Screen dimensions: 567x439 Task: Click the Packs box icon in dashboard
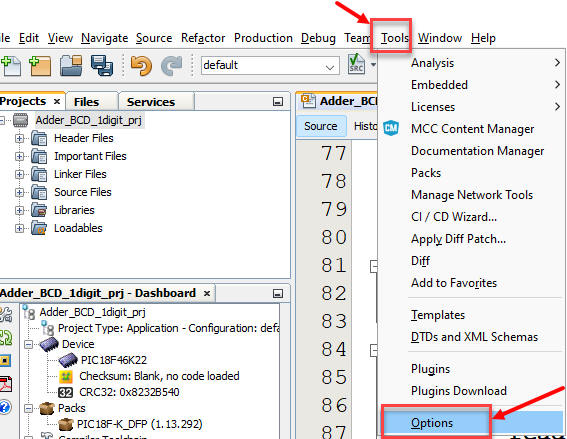pos(47,408)
